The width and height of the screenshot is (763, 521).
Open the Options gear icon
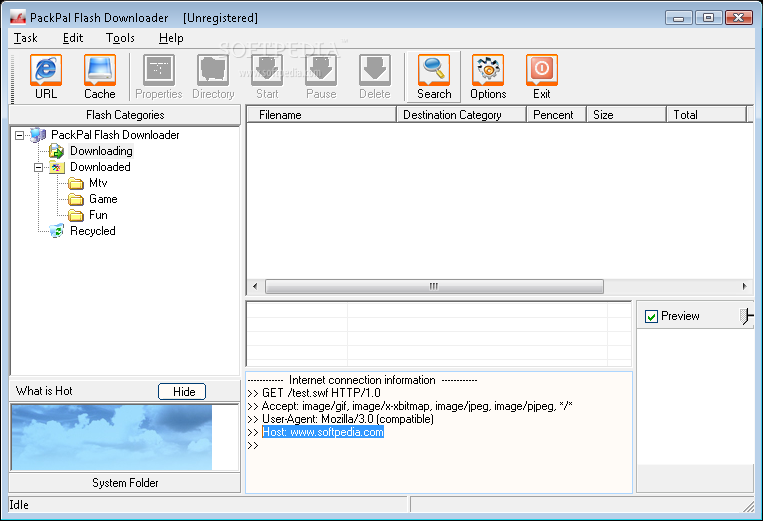488,77
